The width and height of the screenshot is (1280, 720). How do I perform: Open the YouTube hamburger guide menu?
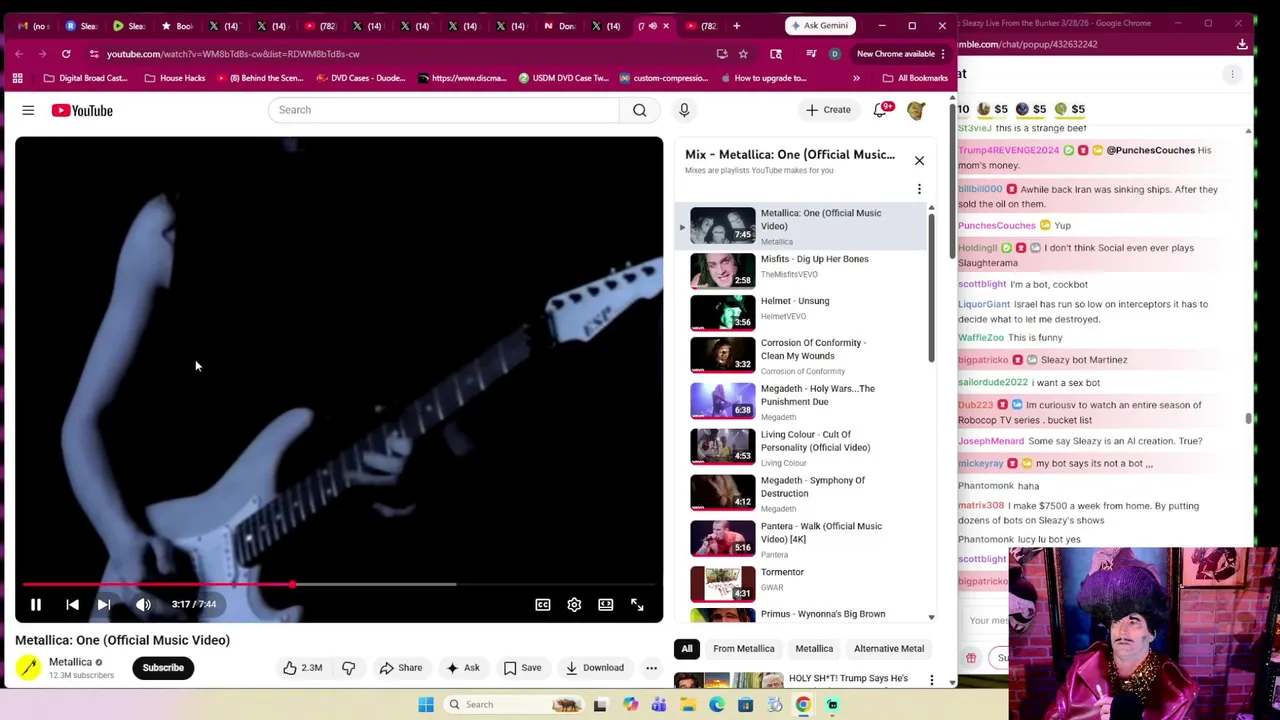pyautogui.click(x=28, y=110)
